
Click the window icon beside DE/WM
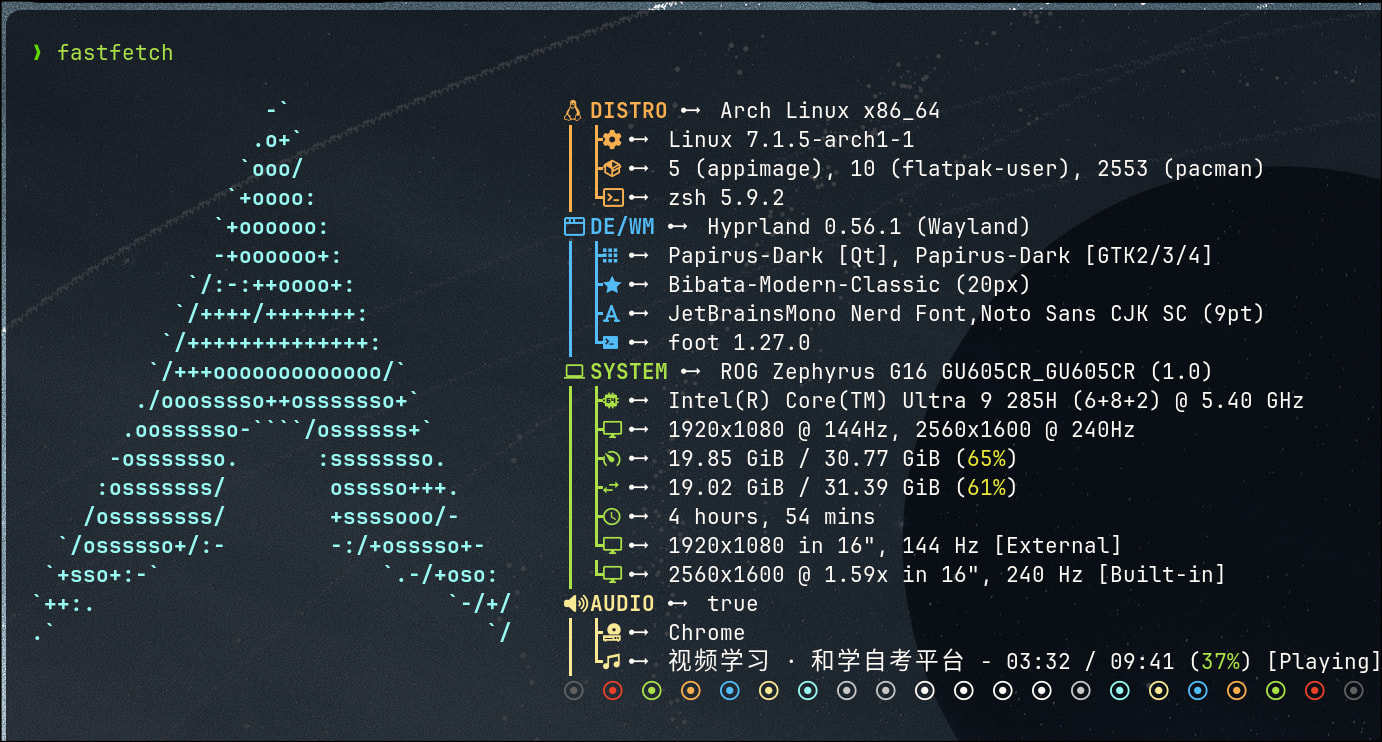pyautogui.click(x=574, y=227)
